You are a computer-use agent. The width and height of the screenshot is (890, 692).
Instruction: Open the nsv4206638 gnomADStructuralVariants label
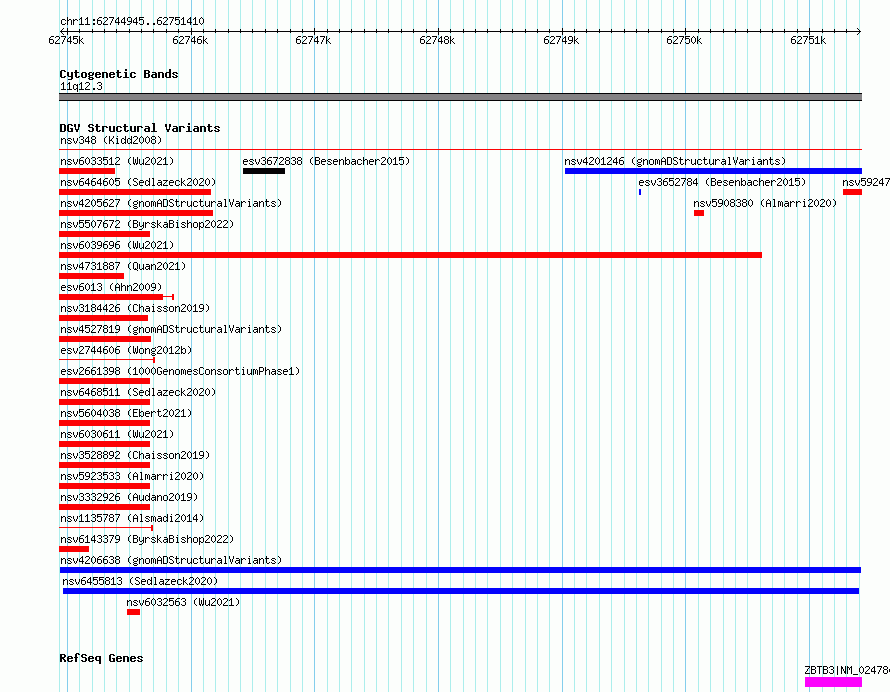(171, 560)
